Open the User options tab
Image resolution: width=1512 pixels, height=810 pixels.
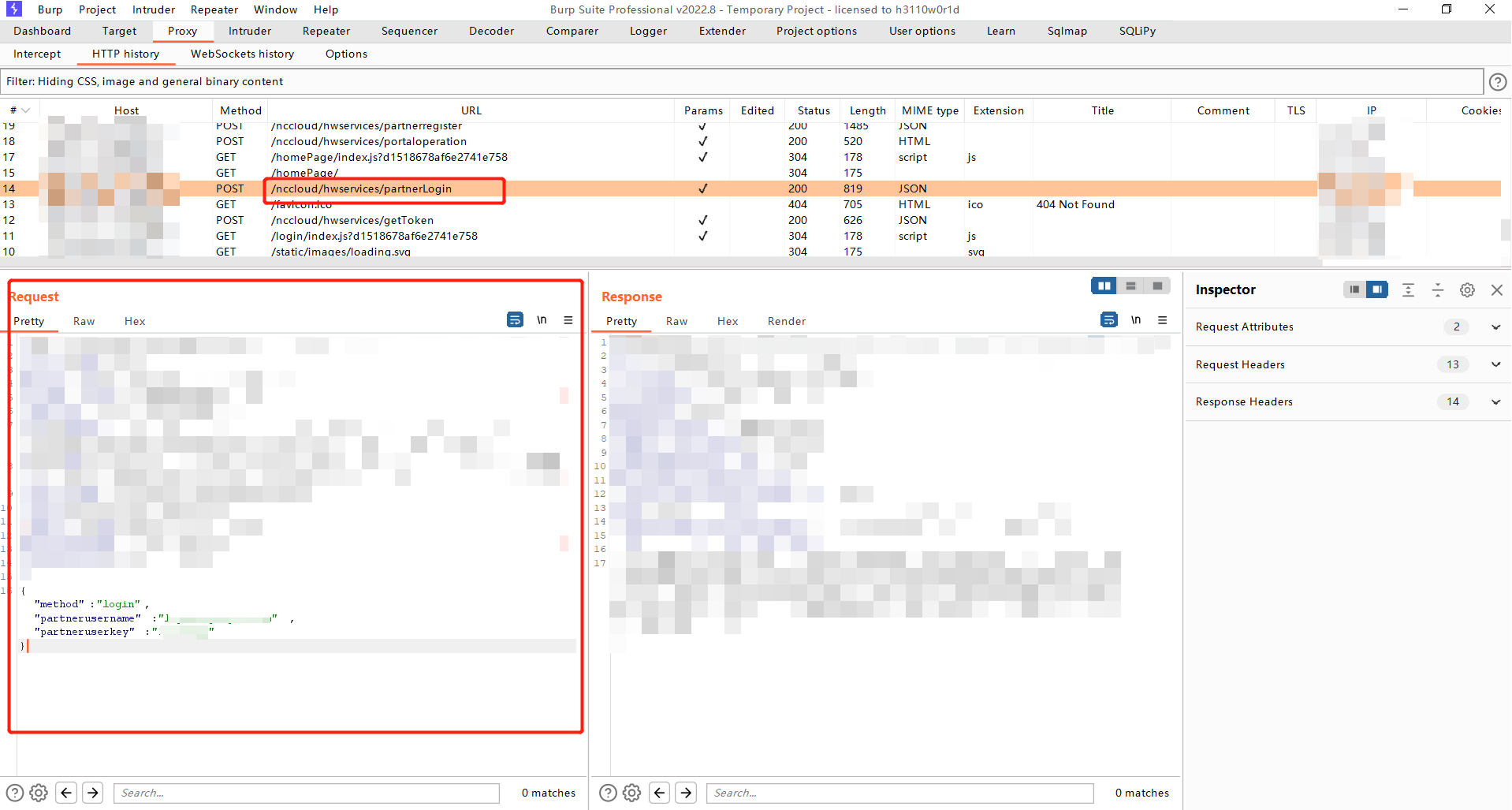point(922,31)
